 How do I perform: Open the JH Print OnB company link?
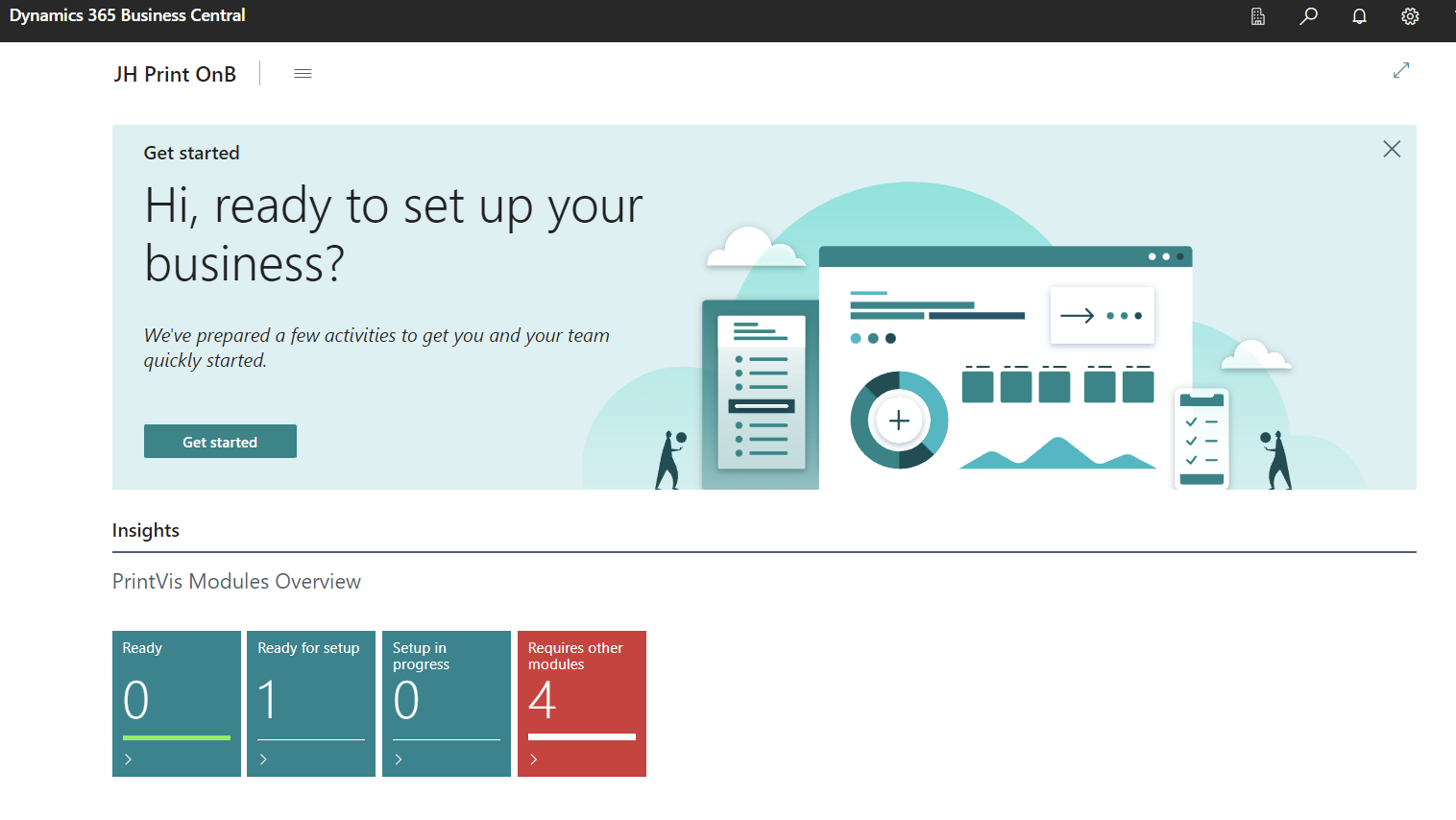click(175, 74)
